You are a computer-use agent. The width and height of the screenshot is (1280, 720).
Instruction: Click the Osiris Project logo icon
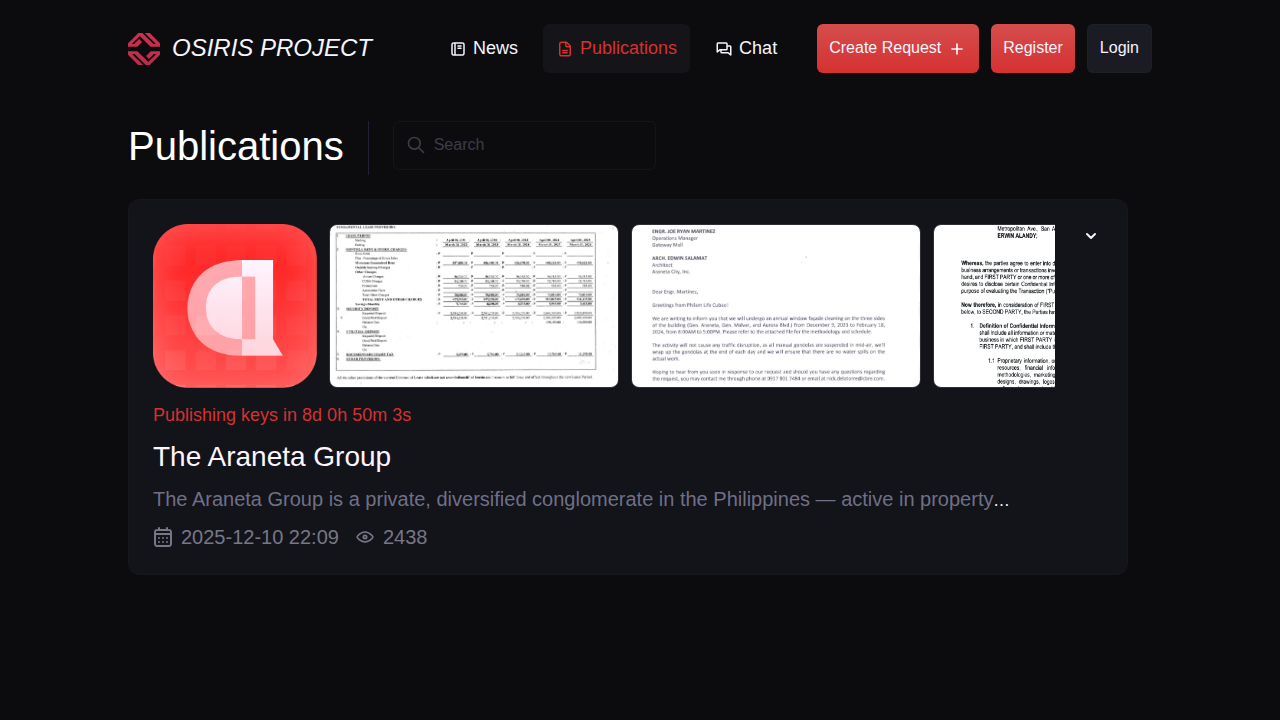(144, 48)
